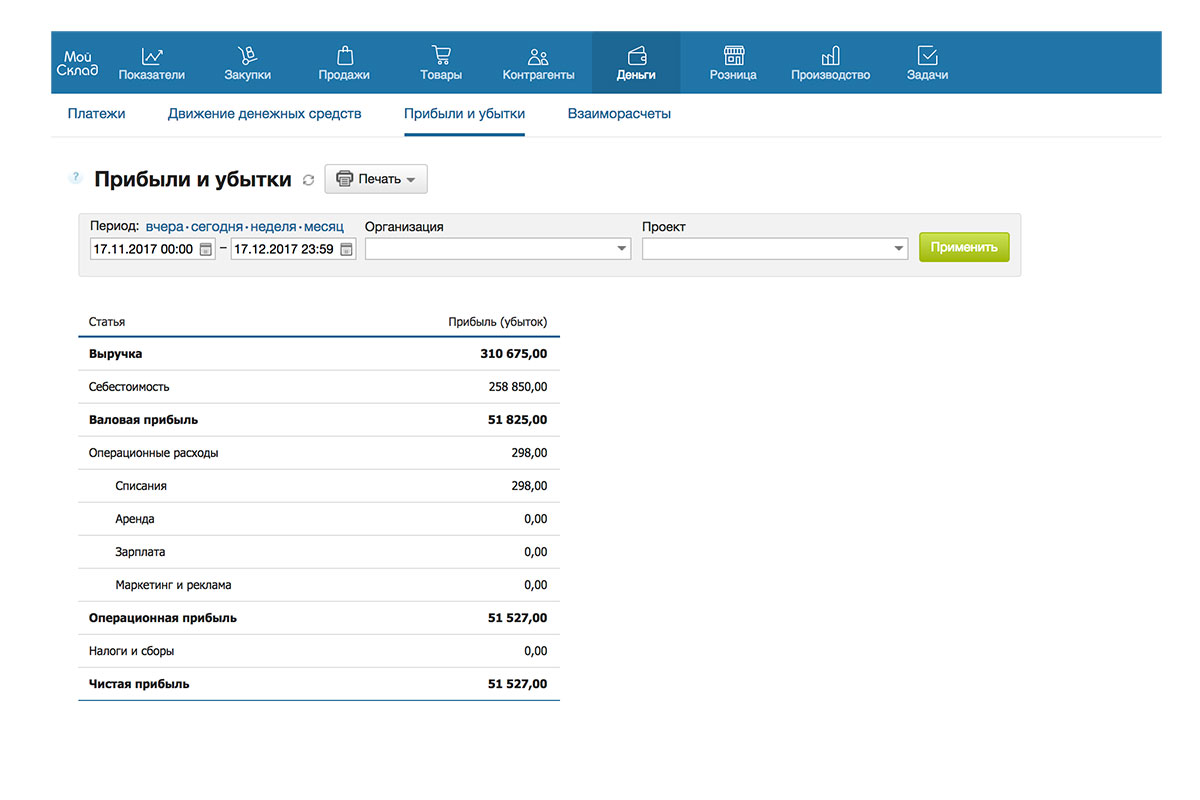Click the start date input field

[142, 249]
